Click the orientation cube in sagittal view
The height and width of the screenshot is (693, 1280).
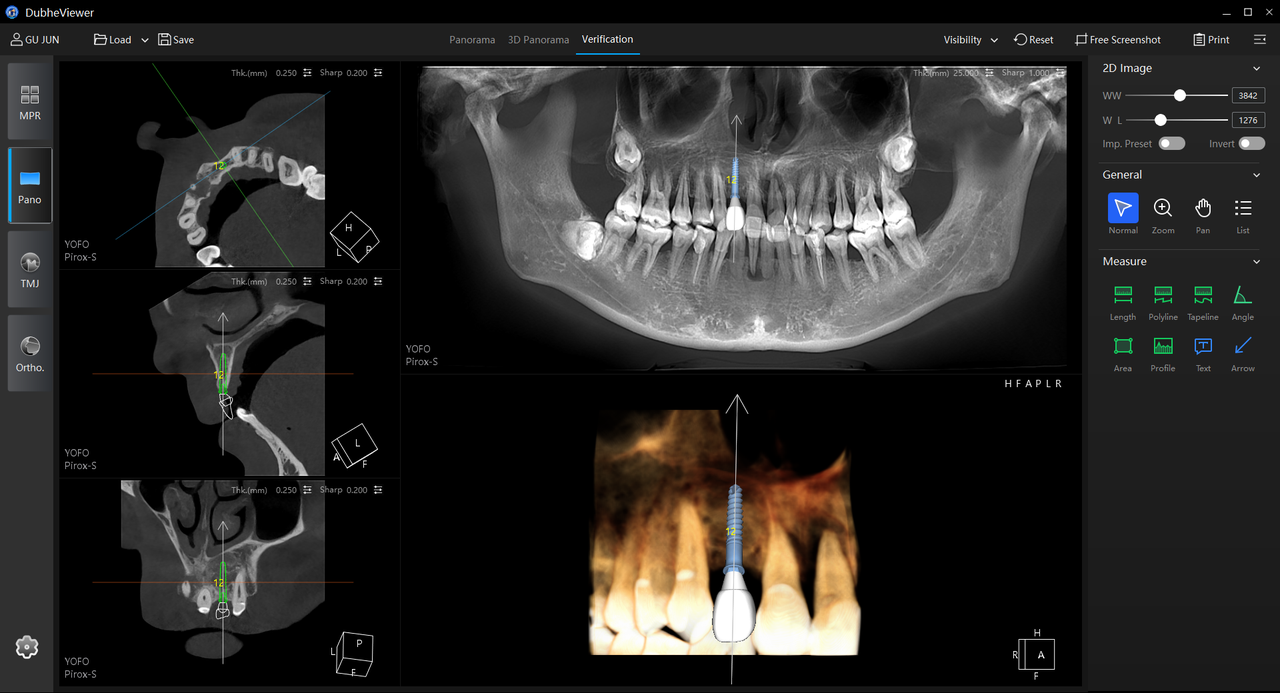pos(355,446)
